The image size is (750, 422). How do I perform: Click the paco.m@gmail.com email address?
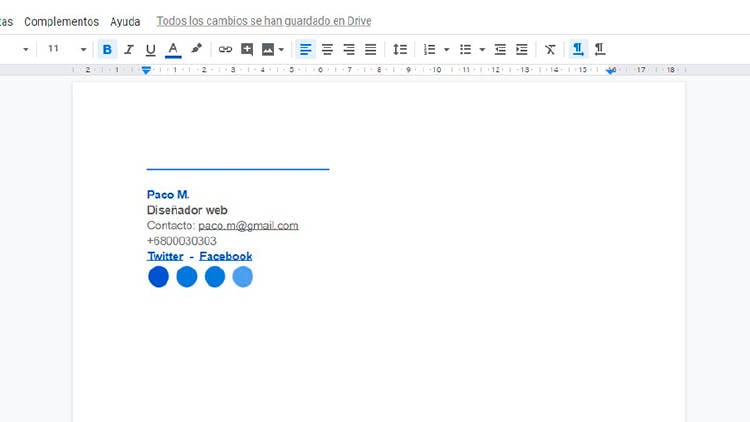pos(248,226)
